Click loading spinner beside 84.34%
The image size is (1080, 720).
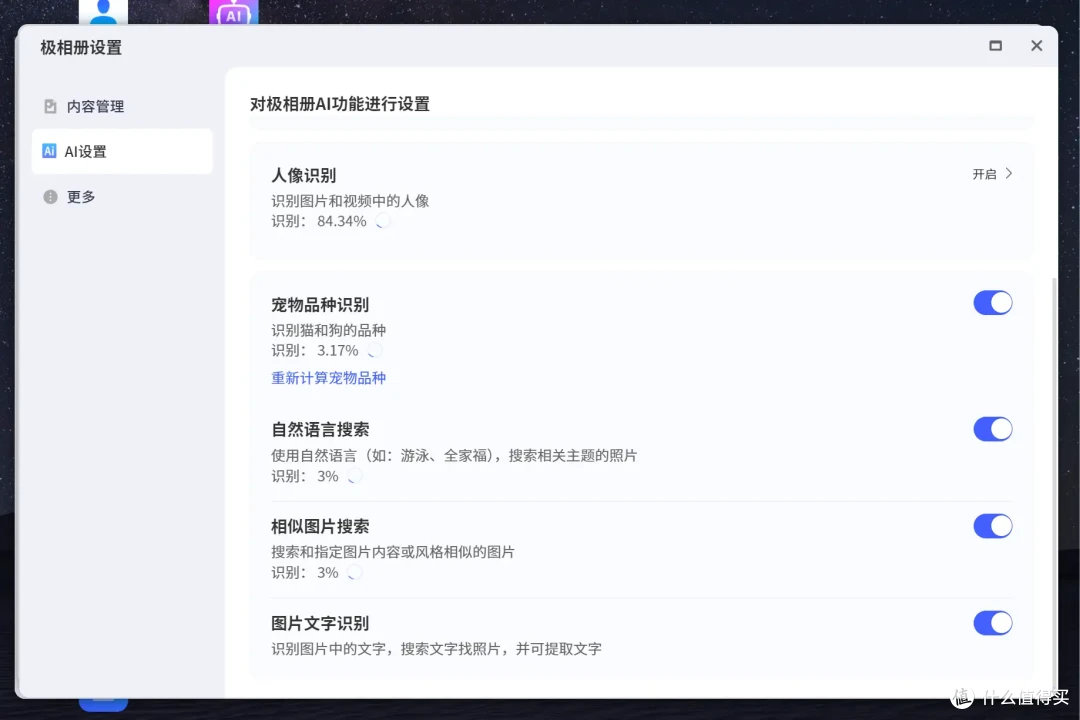coord(382,221)
